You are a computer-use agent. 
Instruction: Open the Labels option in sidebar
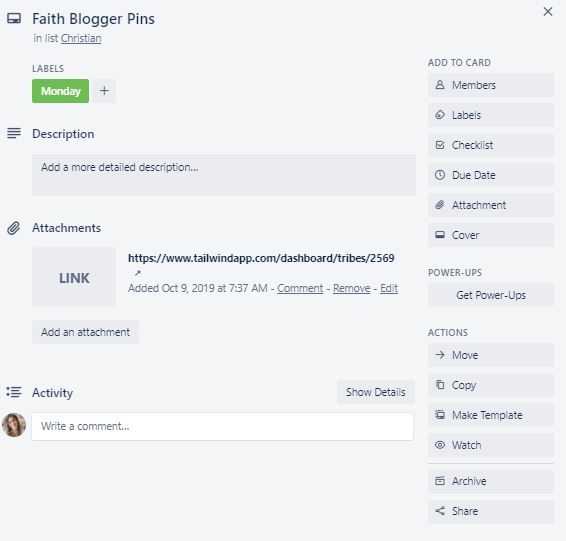[x=491, y=115]
